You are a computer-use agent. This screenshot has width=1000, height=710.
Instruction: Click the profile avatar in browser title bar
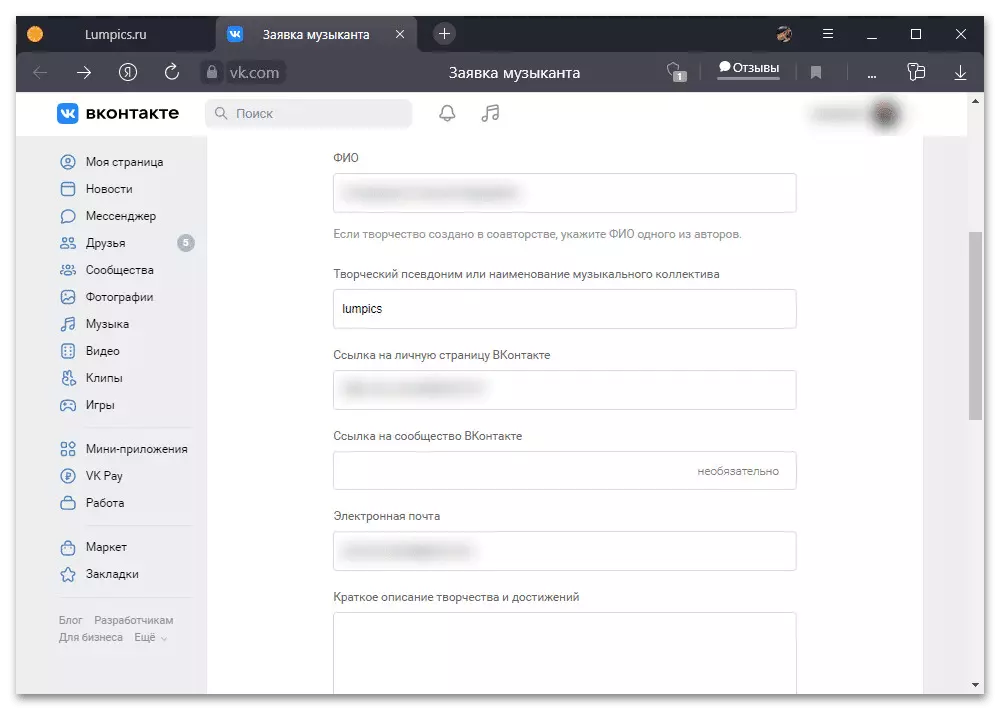pos(784,34)
